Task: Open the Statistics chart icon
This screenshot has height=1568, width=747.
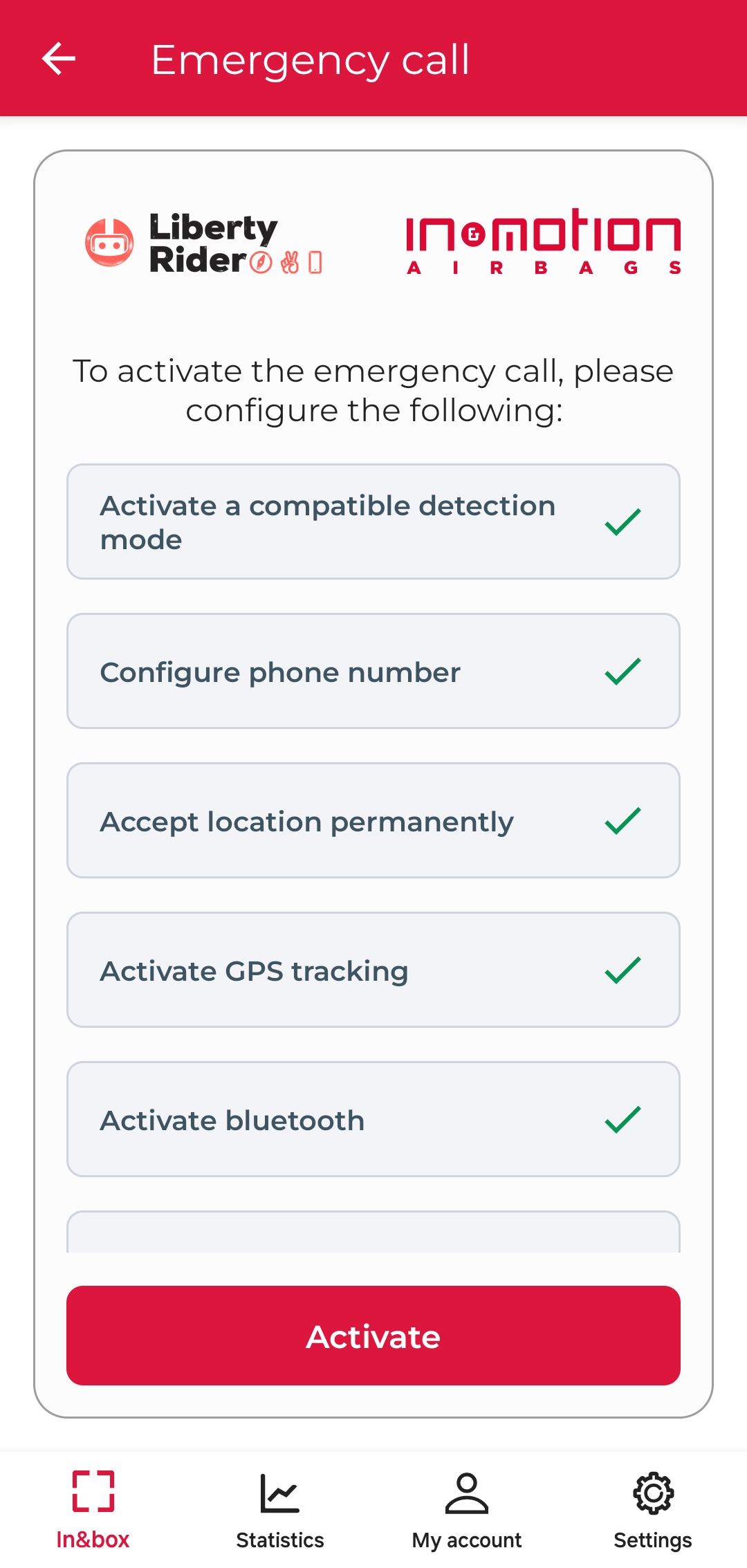Action: pos(279,1493)
